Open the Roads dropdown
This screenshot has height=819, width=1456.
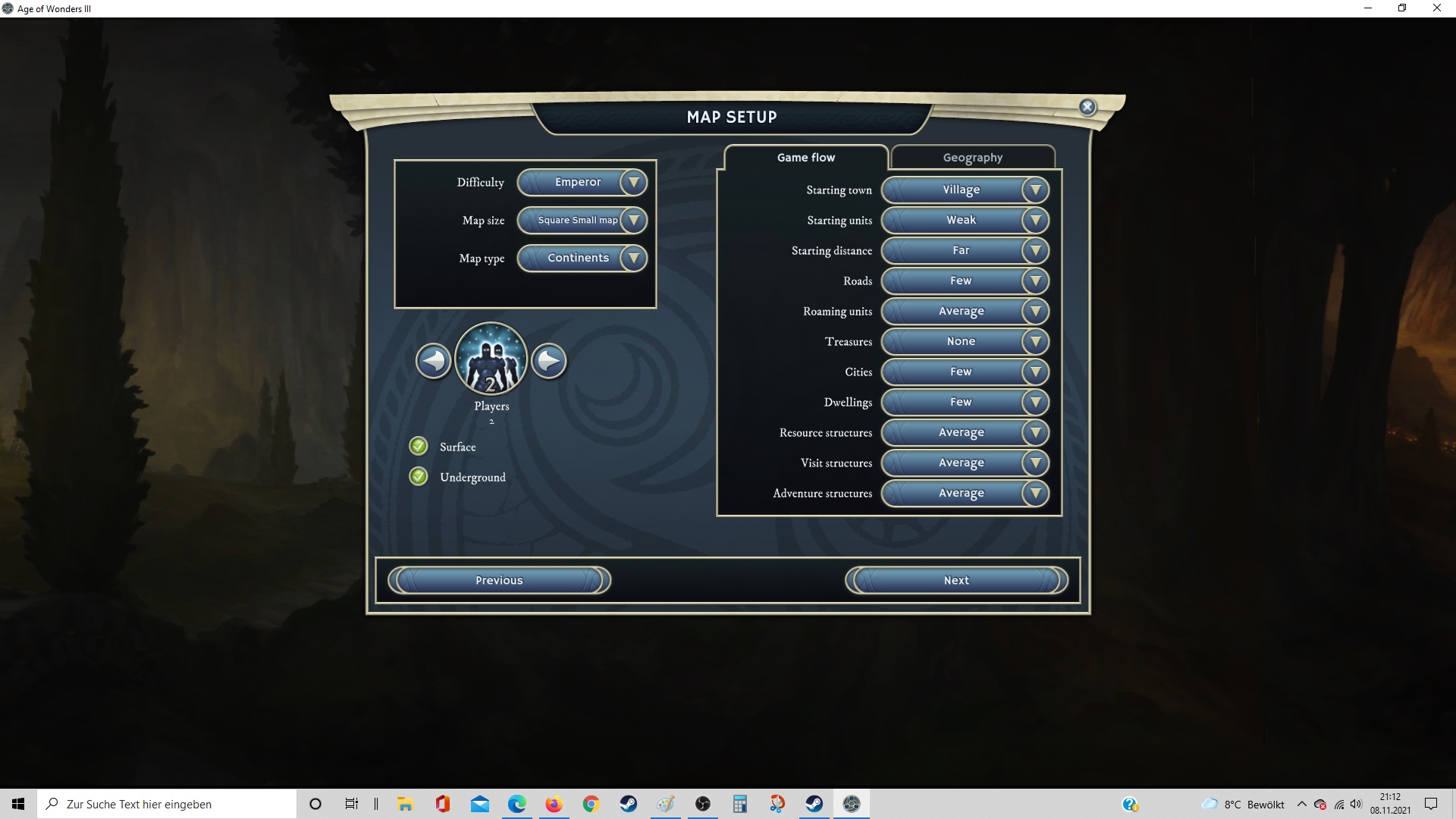click(x=965, y=281)
